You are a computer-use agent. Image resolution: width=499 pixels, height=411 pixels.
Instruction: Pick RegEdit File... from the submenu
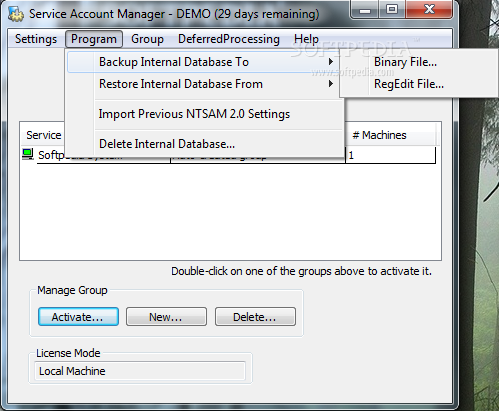pyautogui.click(x=418, y=84)
